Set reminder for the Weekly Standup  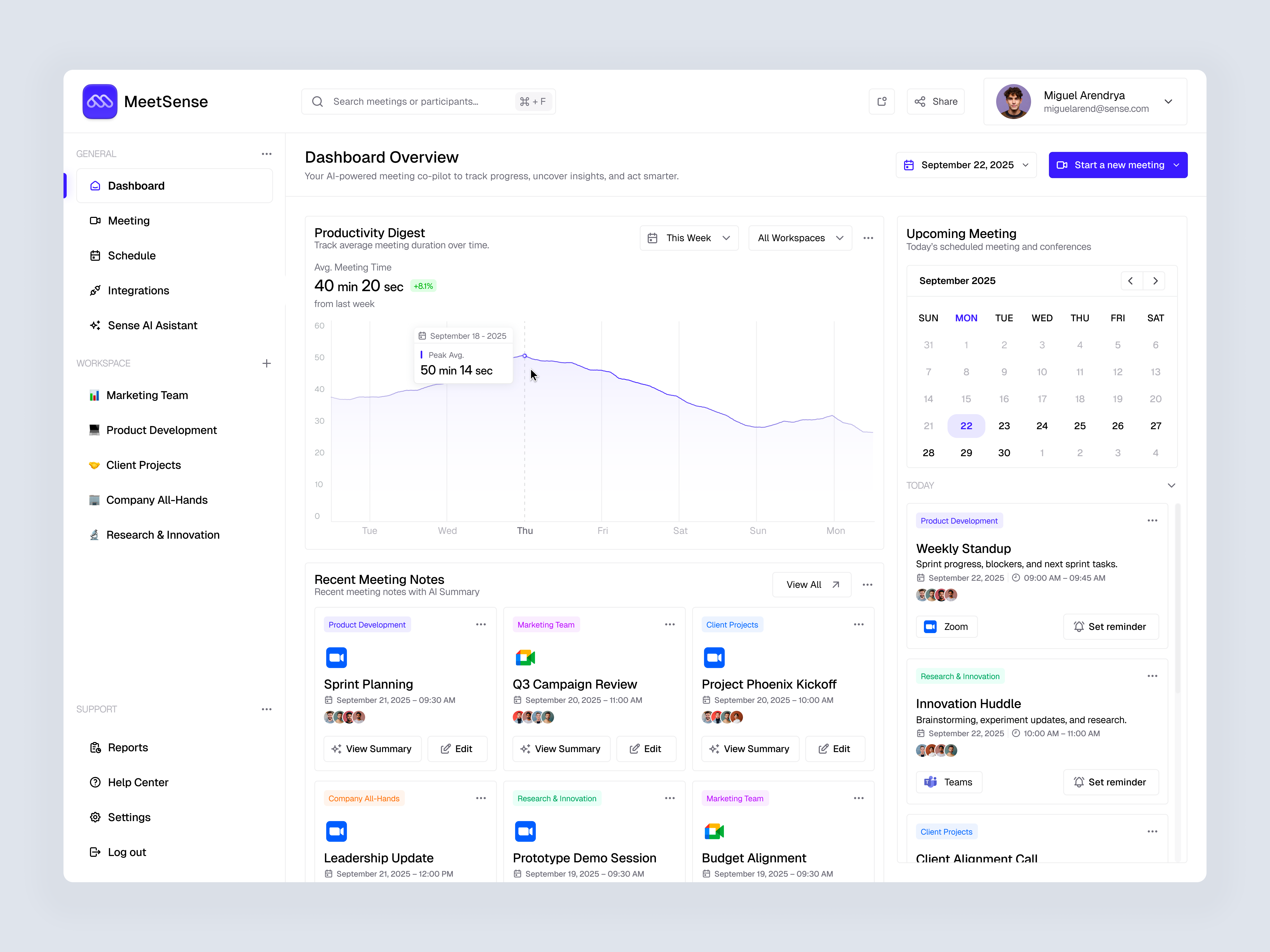tap(1110, 626)
